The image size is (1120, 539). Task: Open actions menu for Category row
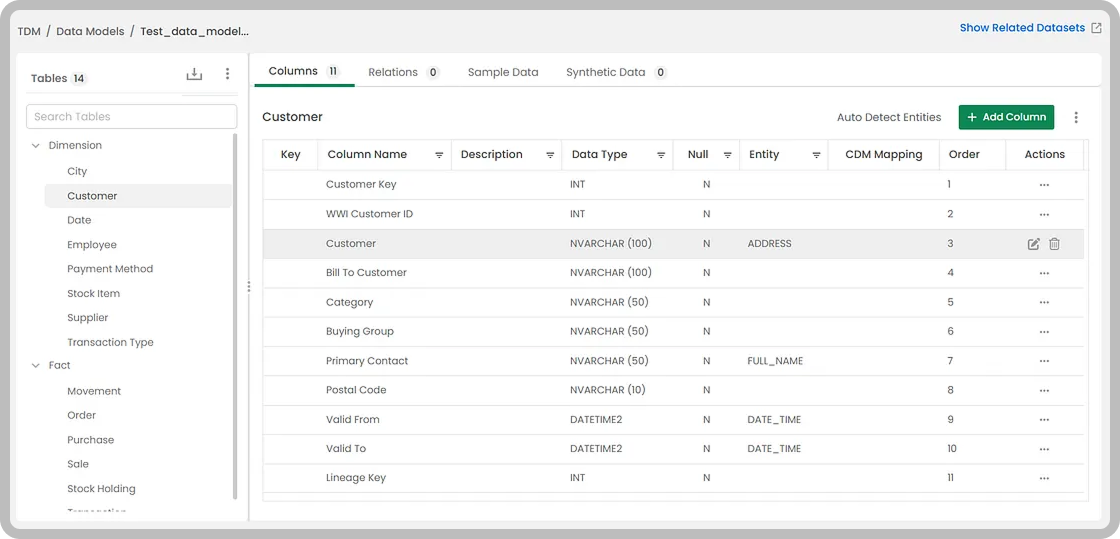tap(1044, 303)
